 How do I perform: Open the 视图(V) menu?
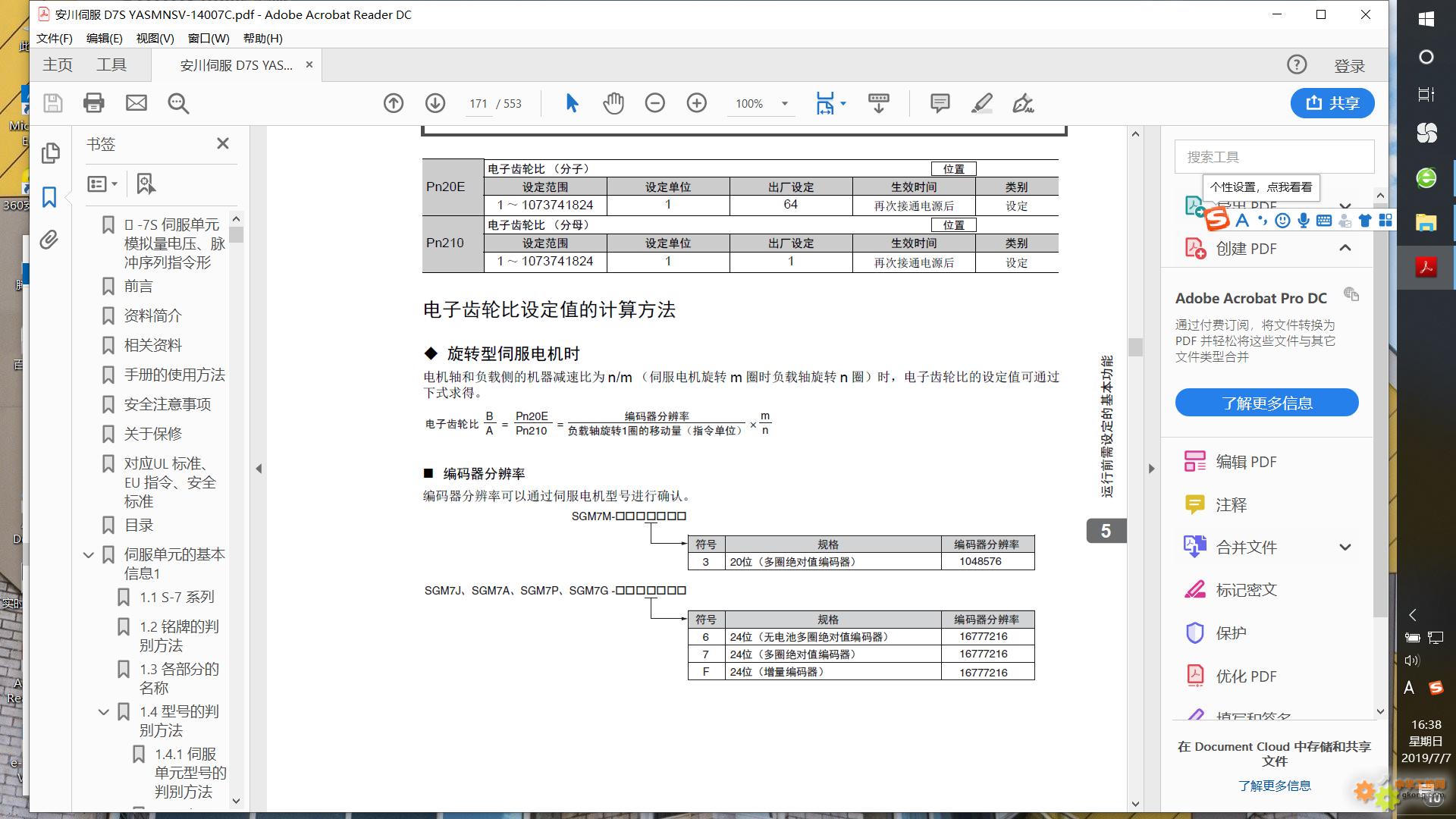(155, 38)
